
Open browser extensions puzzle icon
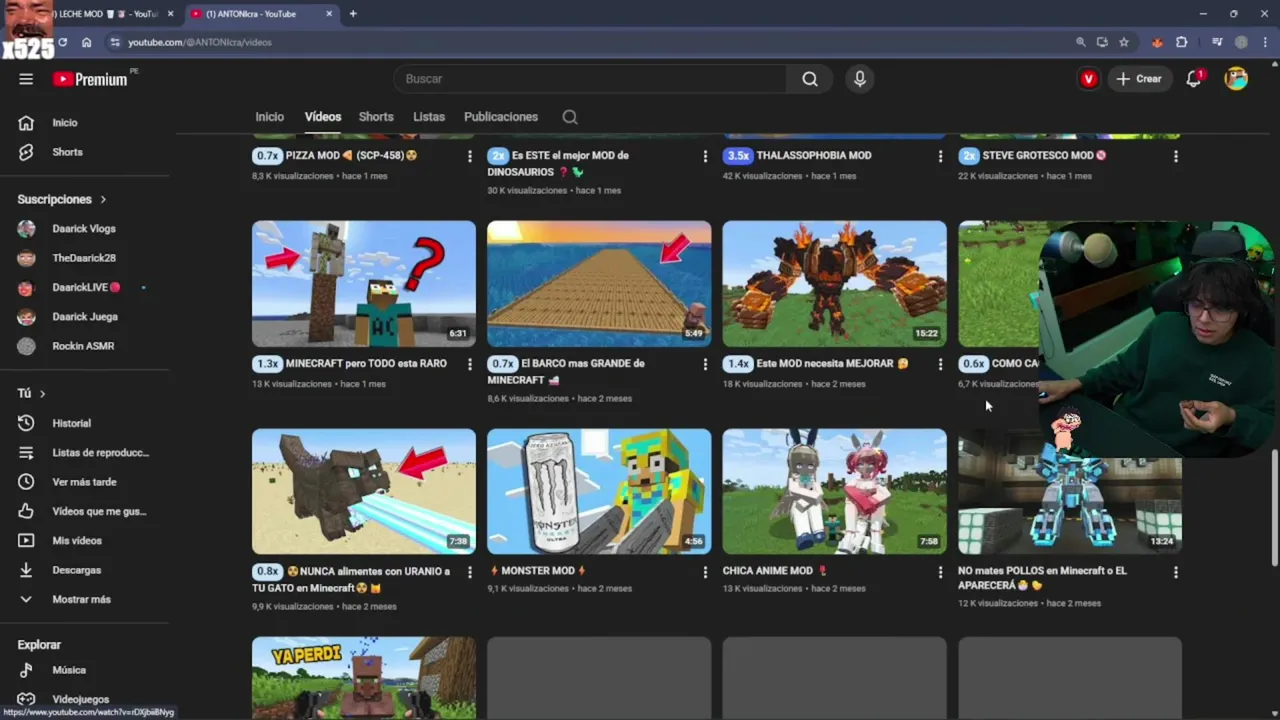(1181, 42)
